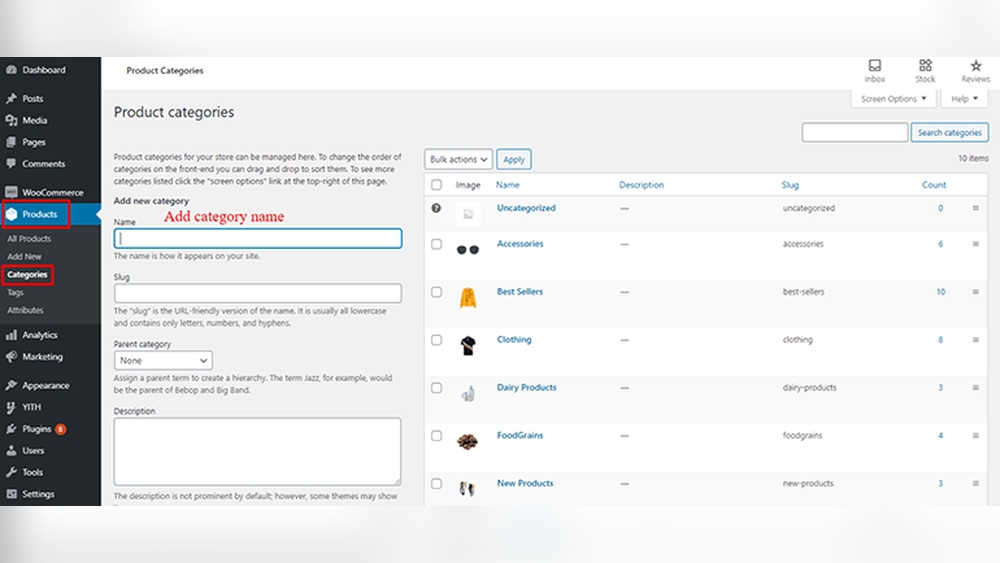Click the Settings icon in sidebar
Image resolution: width=1000 pixels, height=563 pixels.
coord(11,494)
